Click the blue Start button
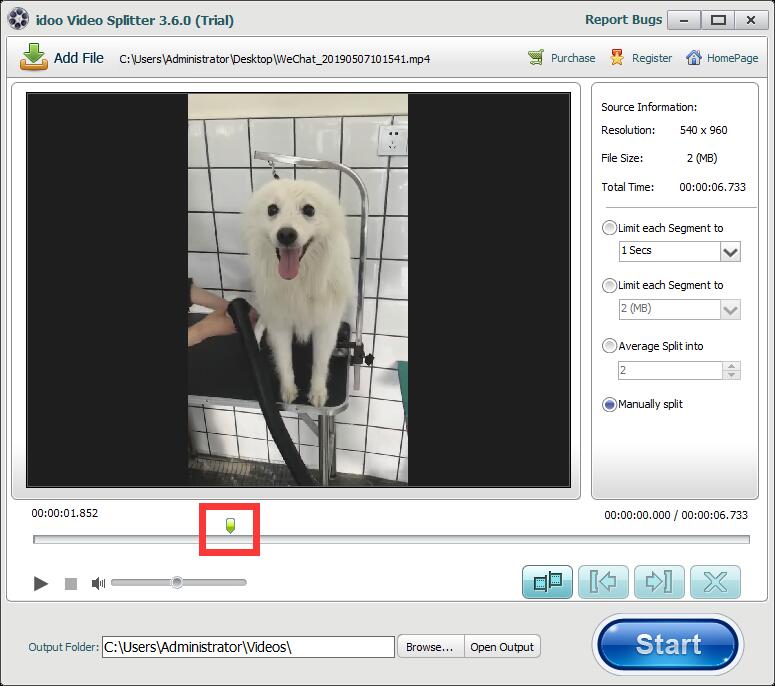 coord(668,644)
